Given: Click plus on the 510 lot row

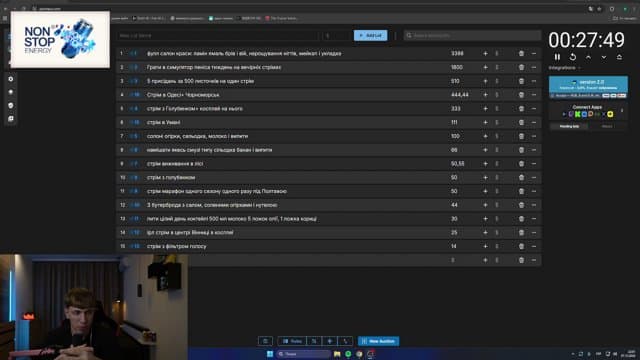Looking at the screenshot, I should point(485,81).
